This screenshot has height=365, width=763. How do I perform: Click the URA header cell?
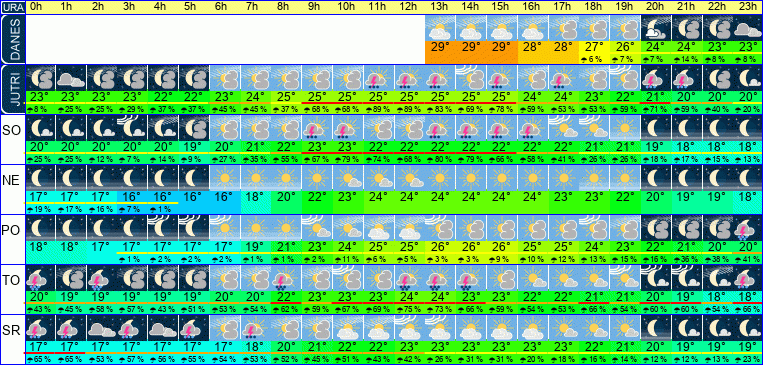tap(12, 7)
